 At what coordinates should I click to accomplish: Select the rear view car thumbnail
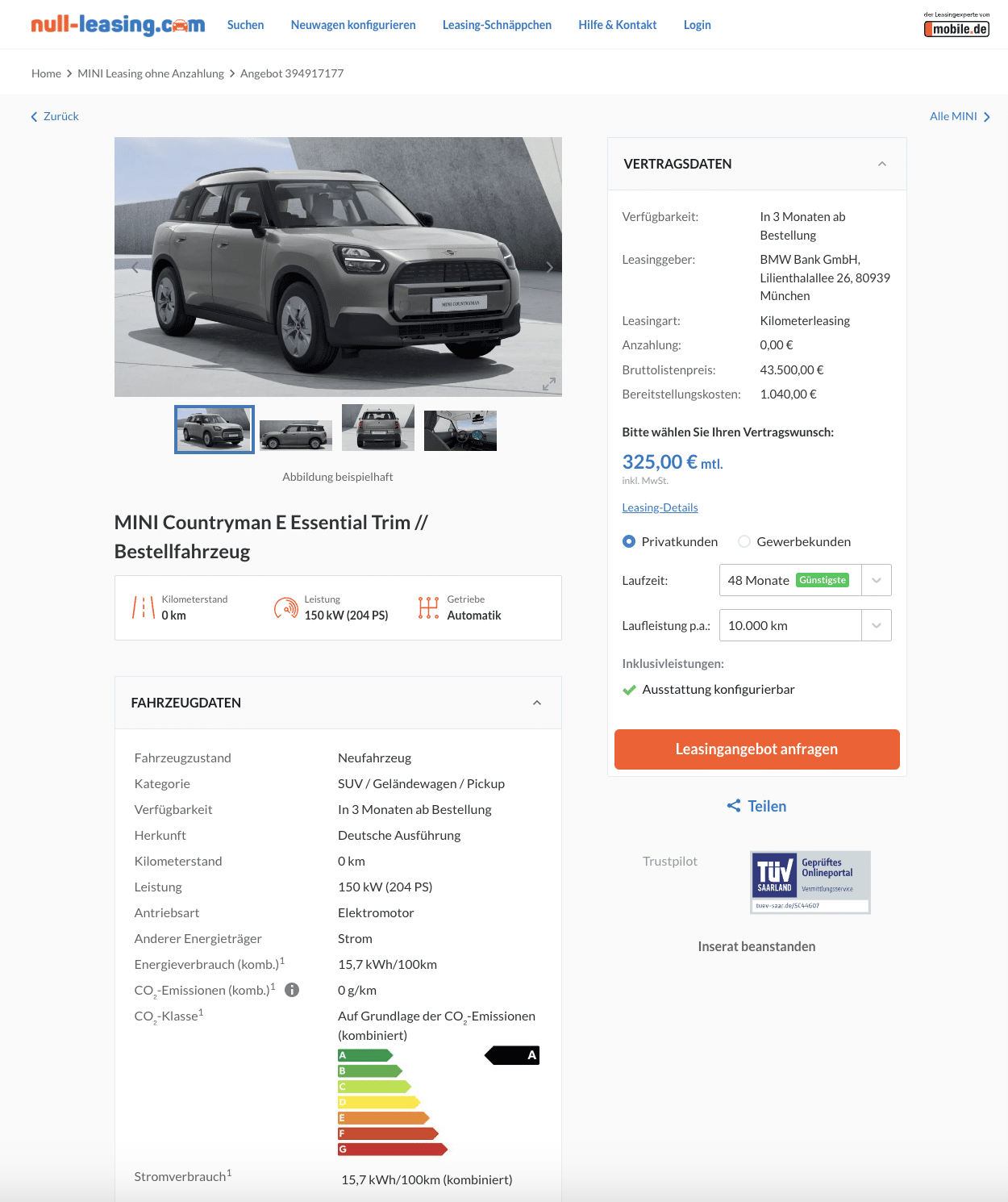click(378, 428)
